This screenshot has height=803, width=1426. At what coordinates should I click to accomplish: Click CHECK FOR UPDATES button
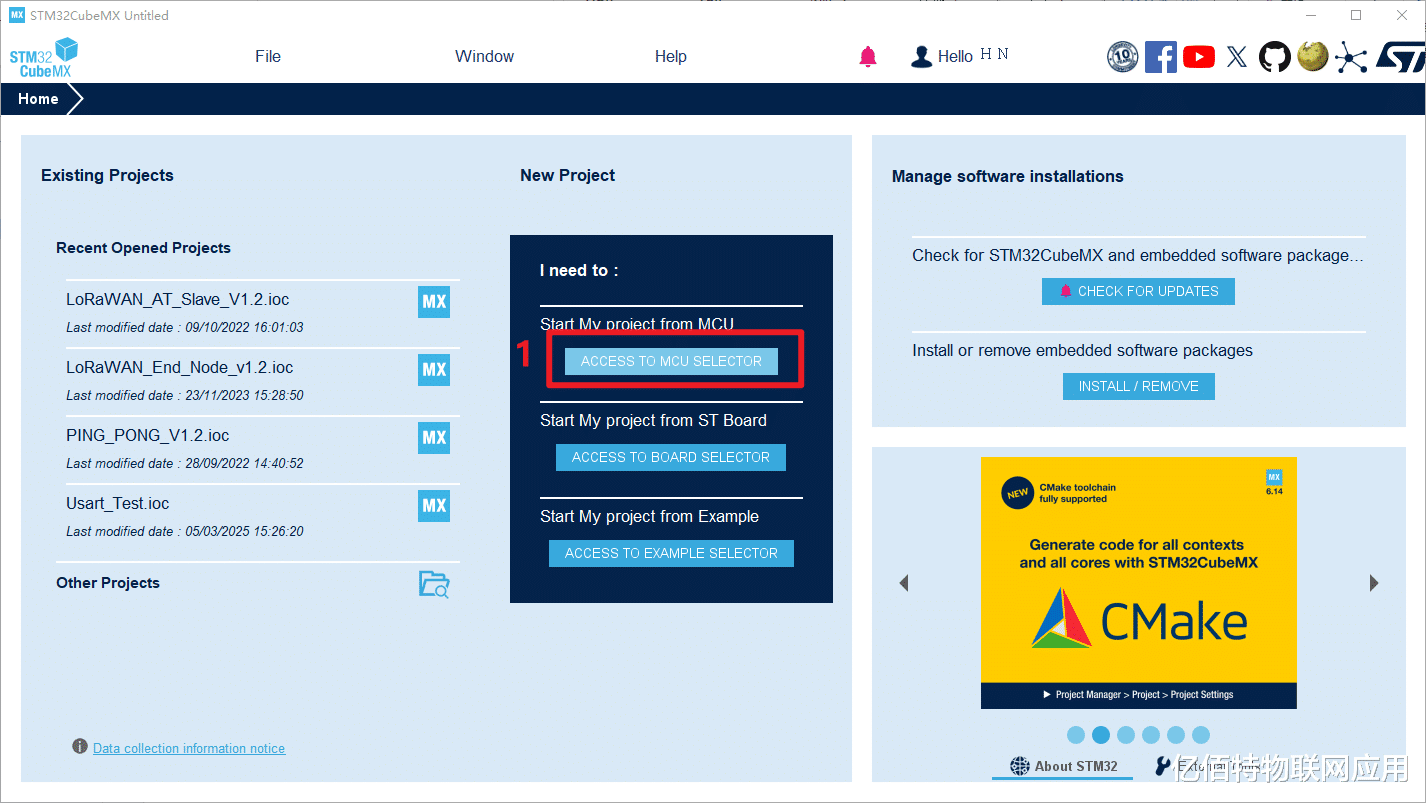pyautogui.click(x=1138, y=291)
